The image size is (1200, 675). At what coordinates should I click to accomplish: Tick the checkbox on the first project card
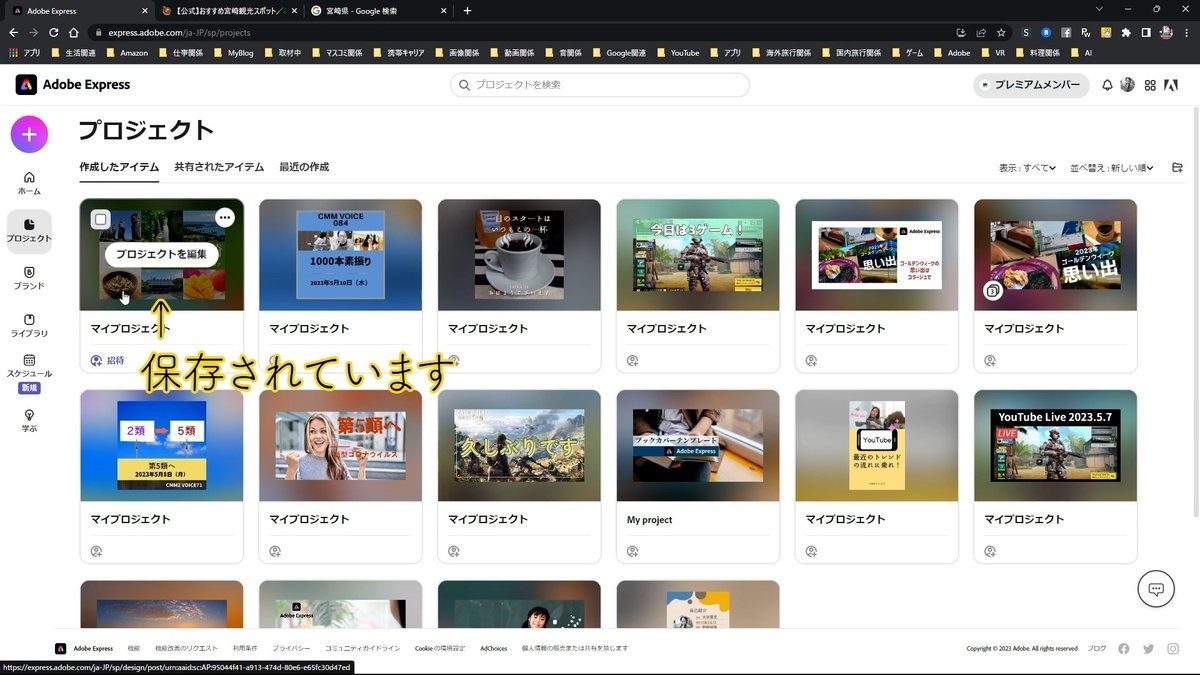coord(100,219)
